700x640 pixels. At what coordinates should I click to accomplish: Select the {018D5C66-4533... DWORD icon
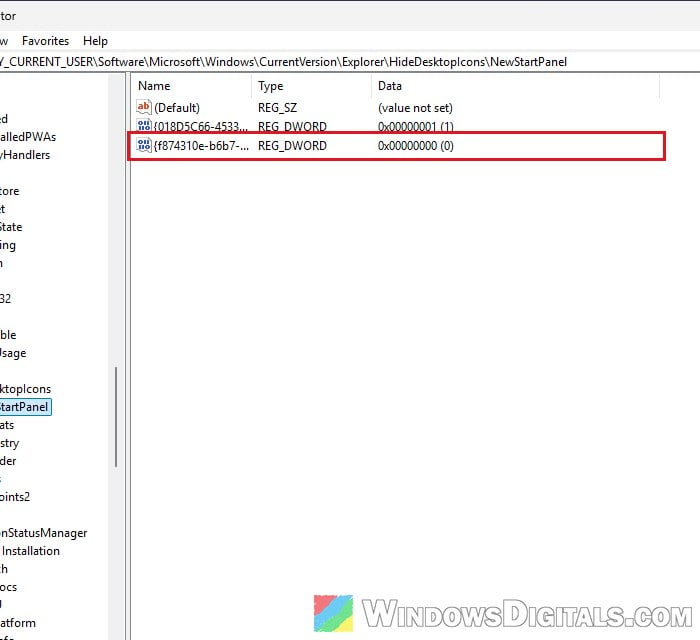pos(144,126)
